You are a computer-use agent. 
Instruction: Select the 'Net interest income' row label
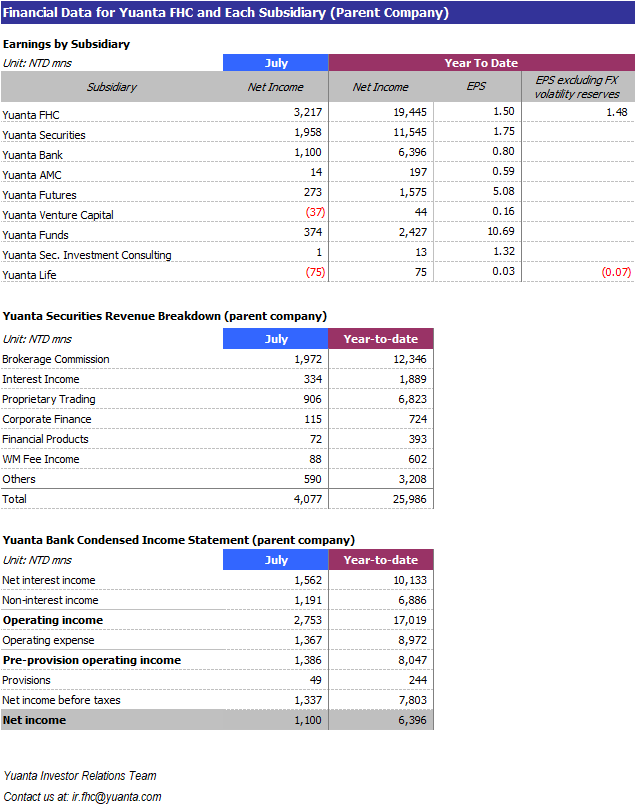[49, 580]
